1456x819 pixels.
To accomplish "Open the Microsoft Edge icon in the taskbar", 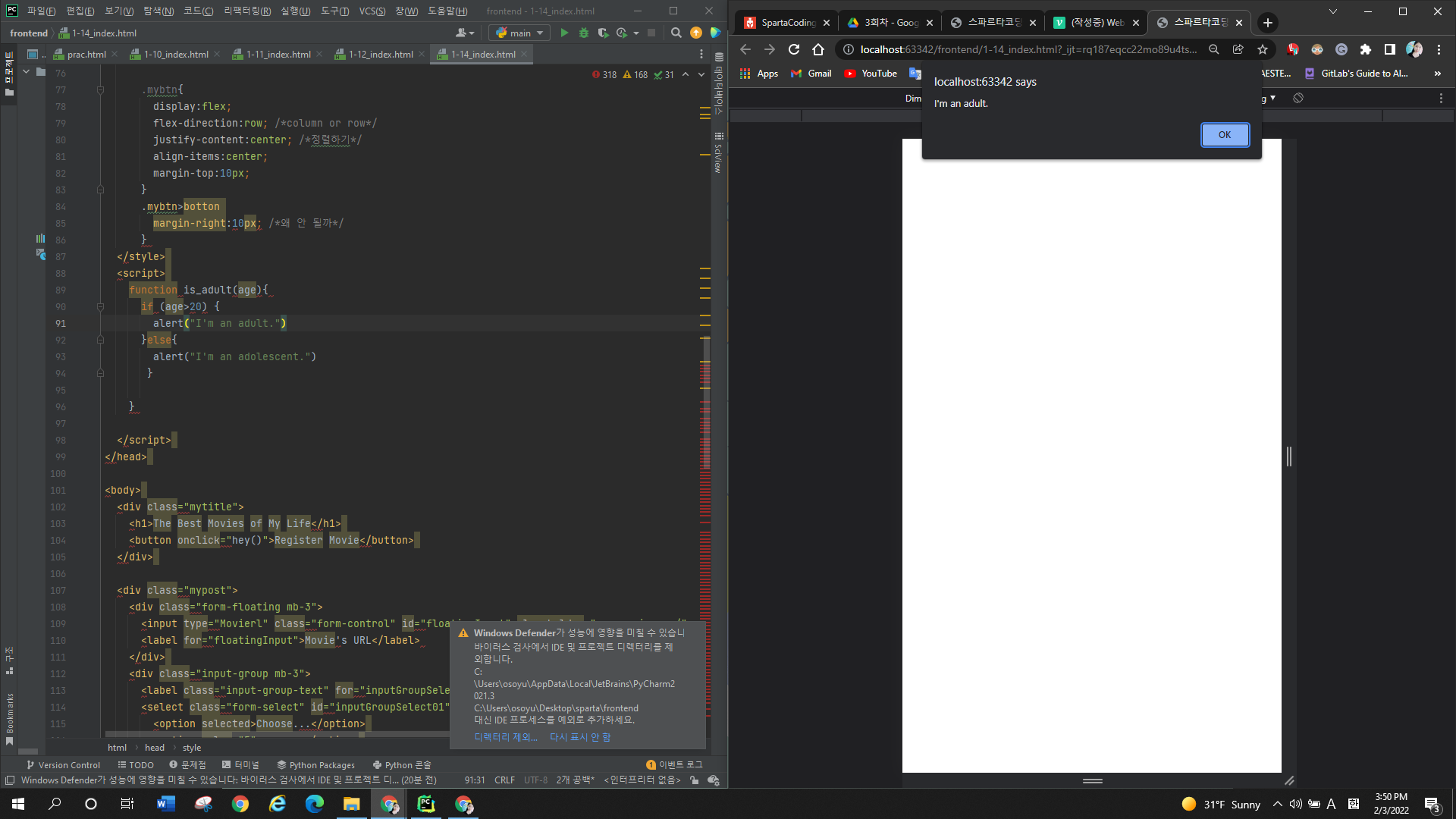I will pyautogui.click(x=315, y=804).
